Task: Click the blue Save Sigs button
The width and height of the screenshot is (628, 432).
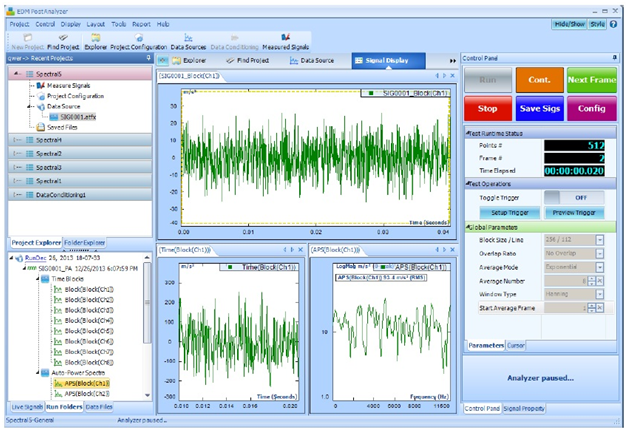Action: click(539, 109)
